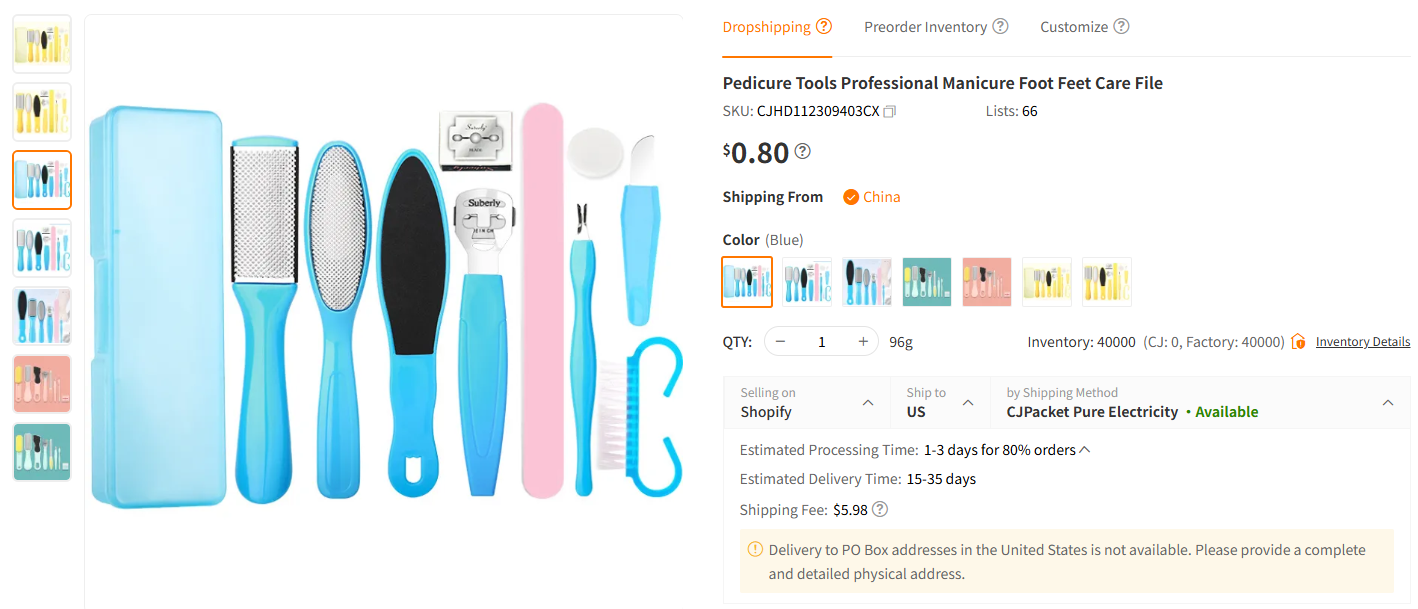Click the help icon next to Customize
The width and height of the screenshot is (1418, 609).
click(x=1121, y=26)
